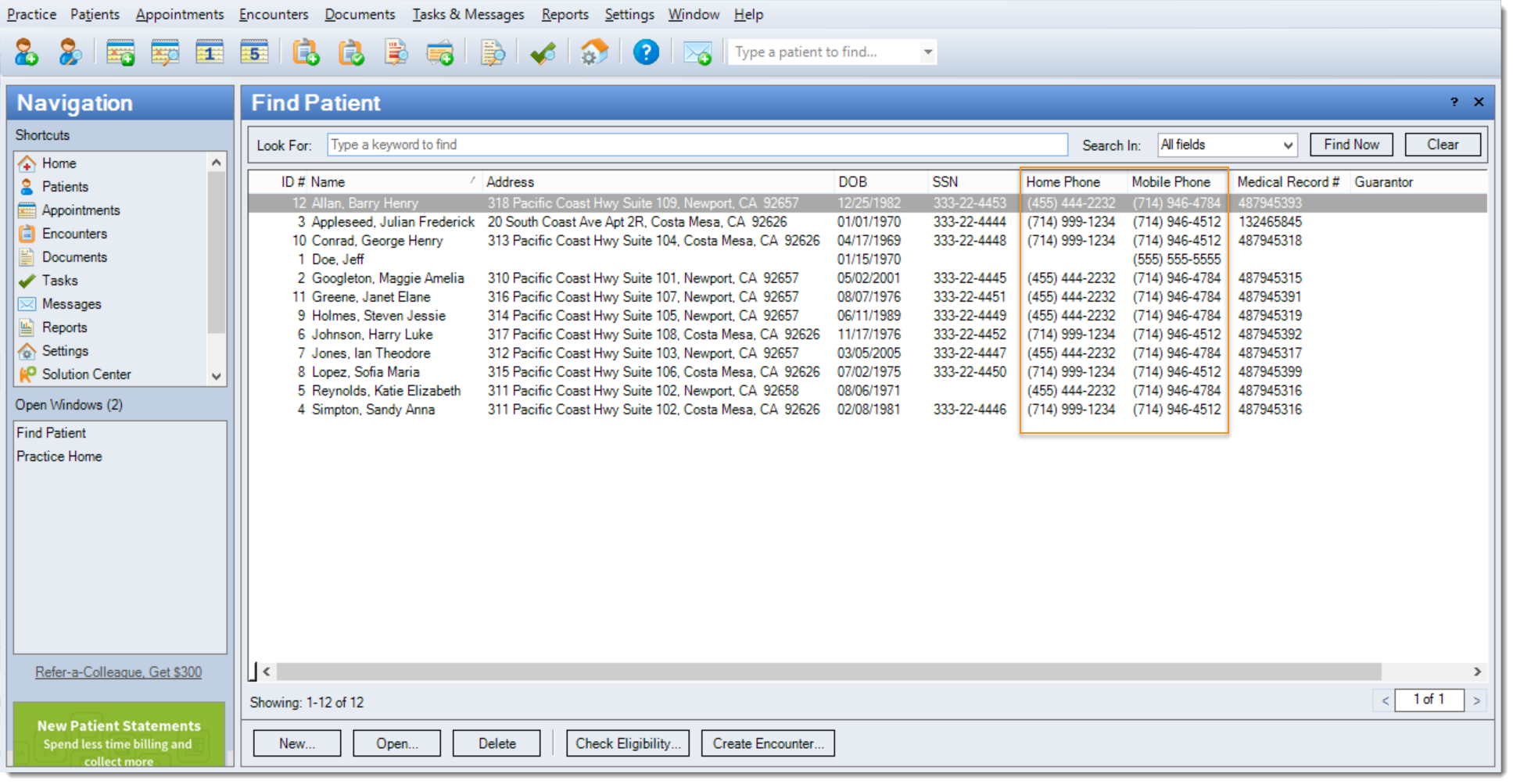This screenshot has height=784, width=1513.
Task: Click the Find Document magnifier icon
Action: tap(493, 52)
